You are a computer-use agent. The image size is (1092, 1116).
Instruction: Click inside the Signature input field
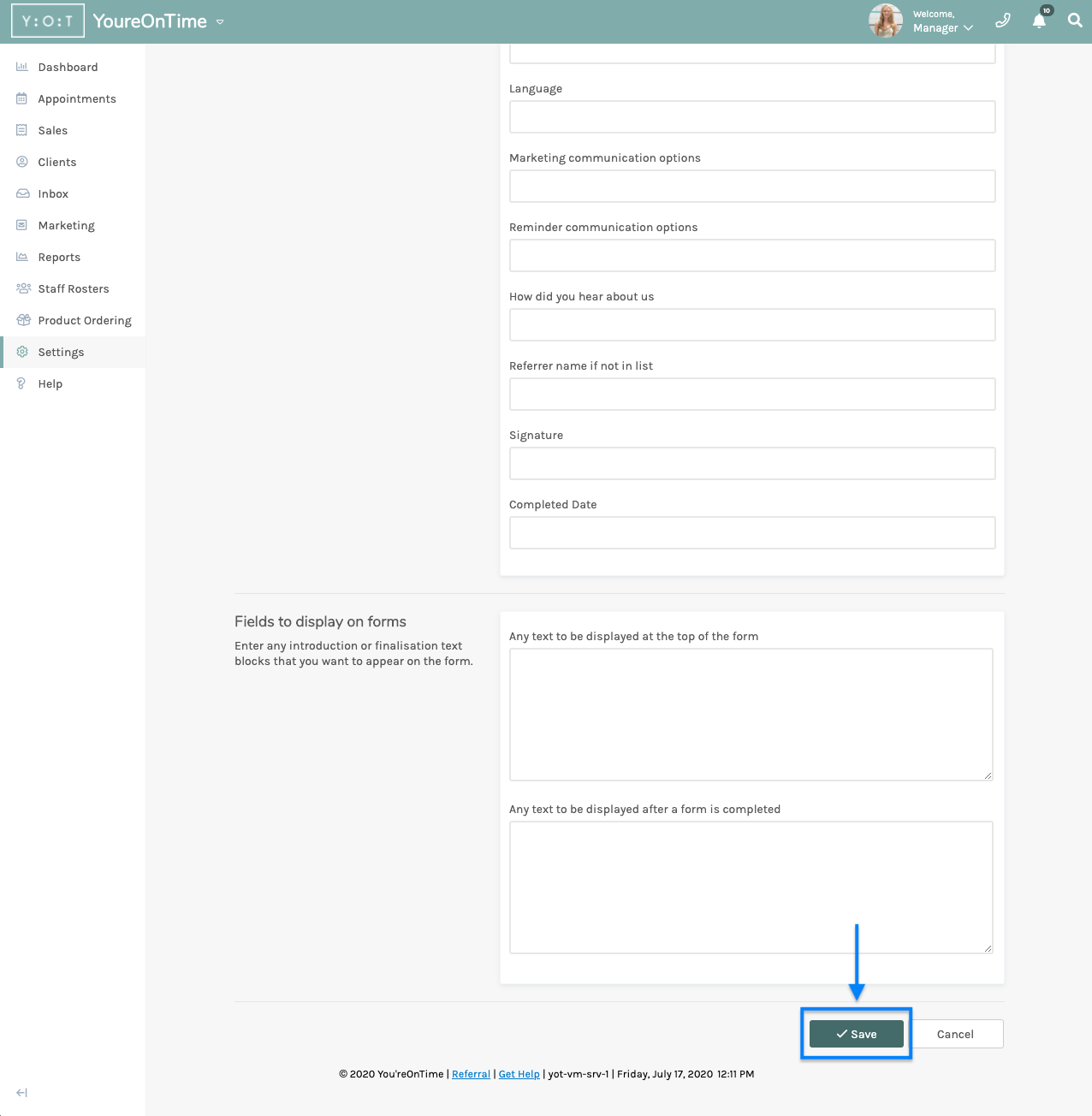751,463
